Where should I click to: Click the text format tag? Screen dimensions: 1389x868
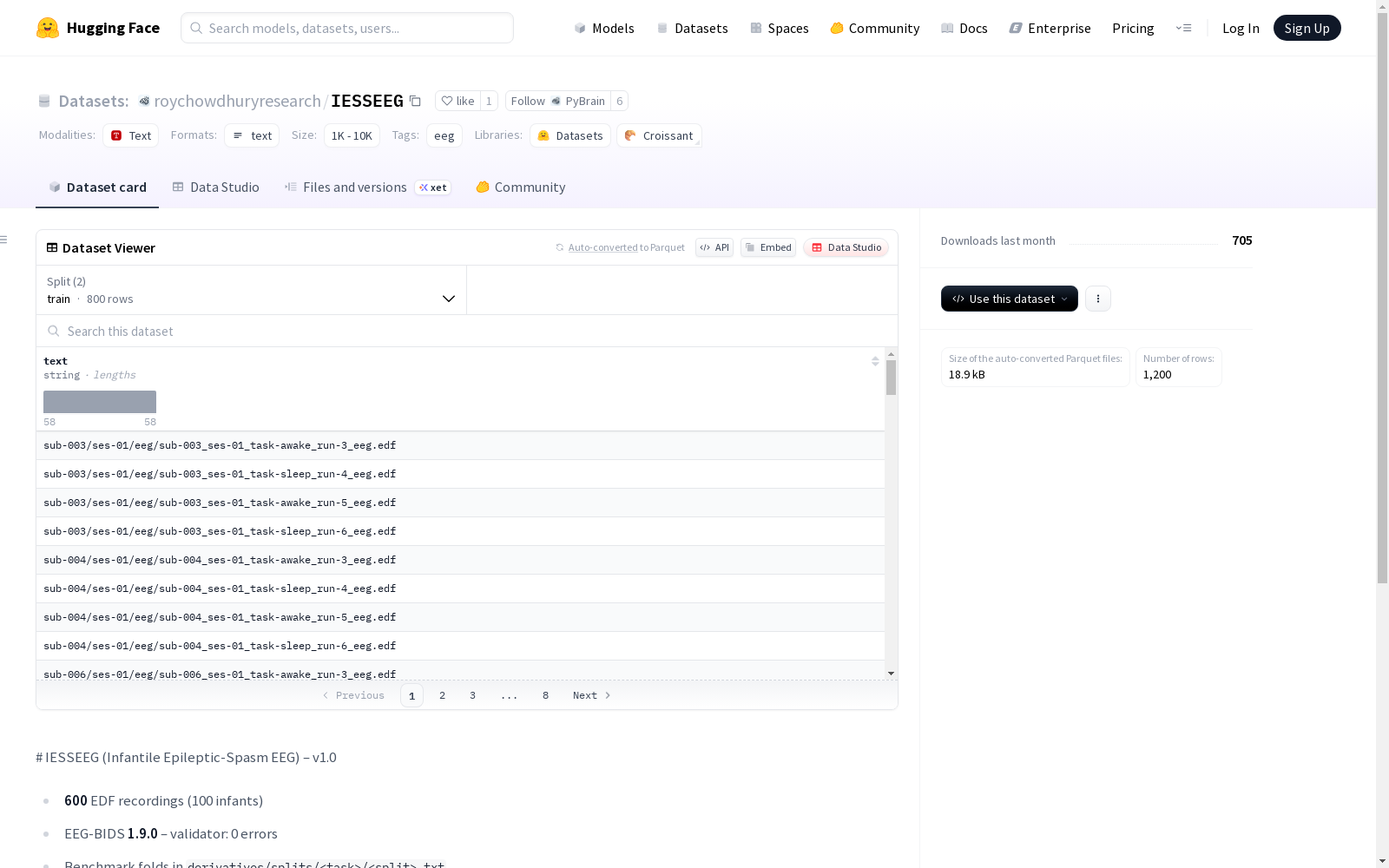click(x=252, y=135)
